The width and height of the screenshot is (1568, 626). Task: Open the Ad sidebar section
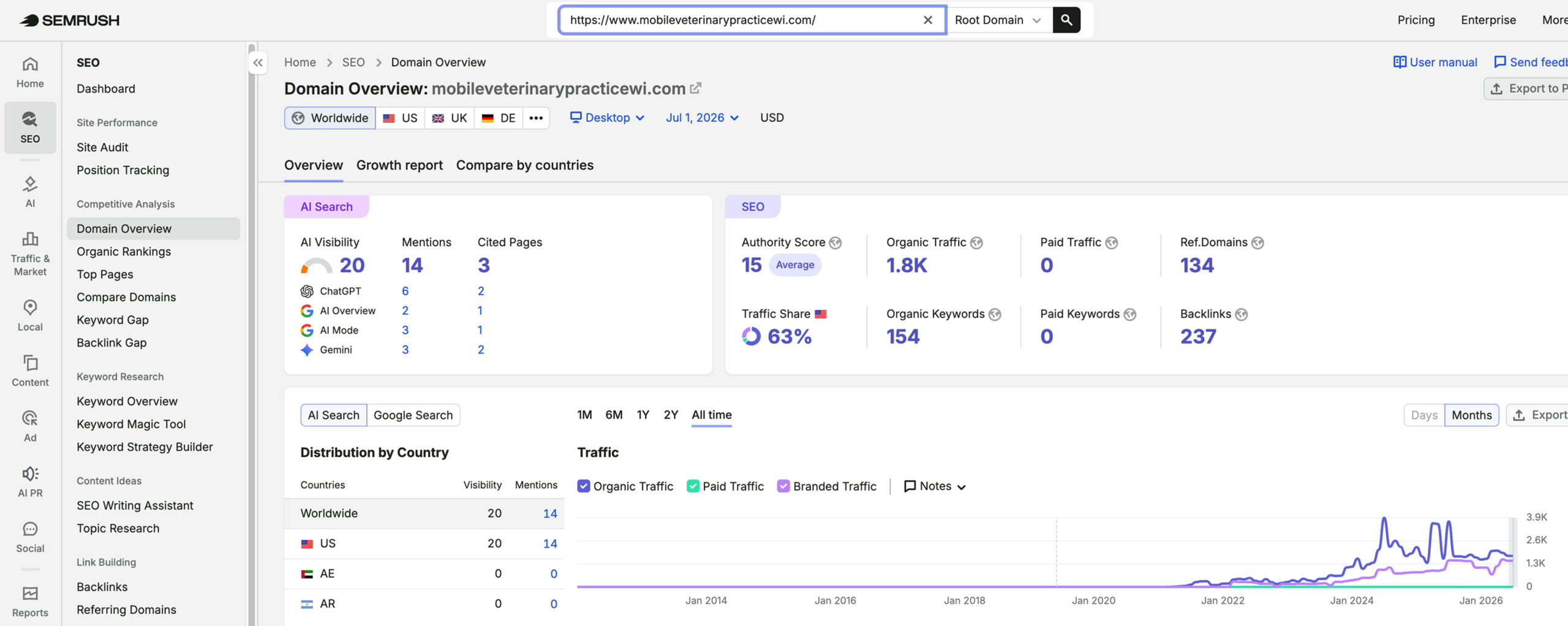coord(30,426)
